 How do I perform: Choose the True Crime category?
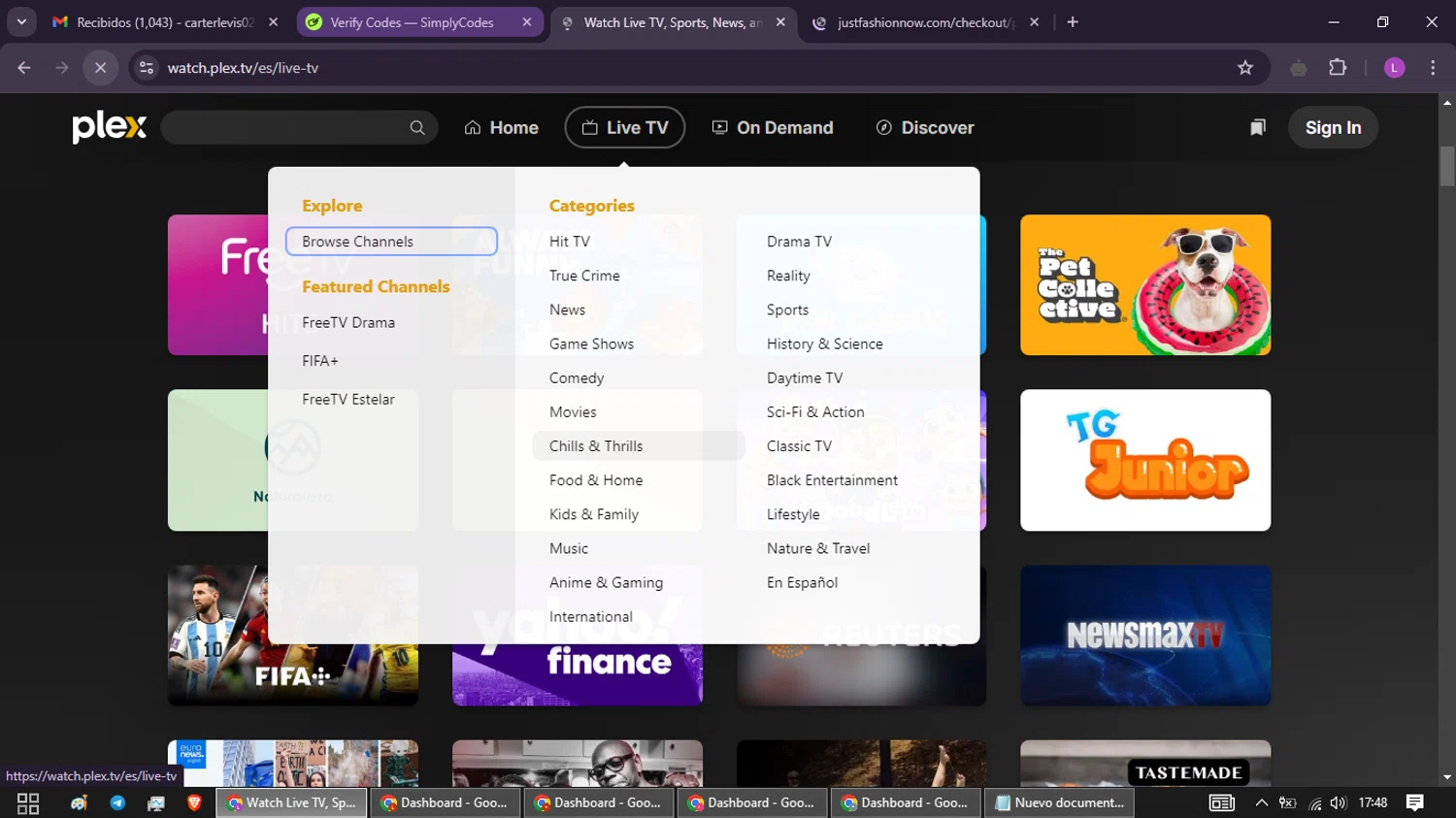[x=584, y=276]
